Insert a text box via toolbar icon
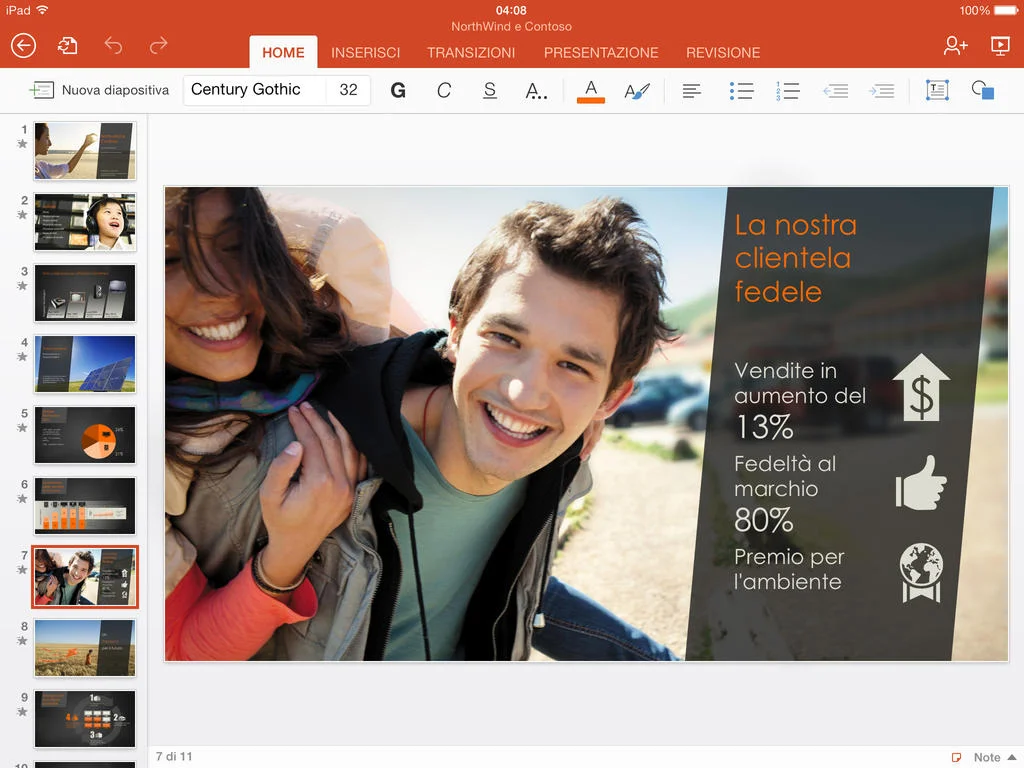1024x768 pixels. point(936,90)
